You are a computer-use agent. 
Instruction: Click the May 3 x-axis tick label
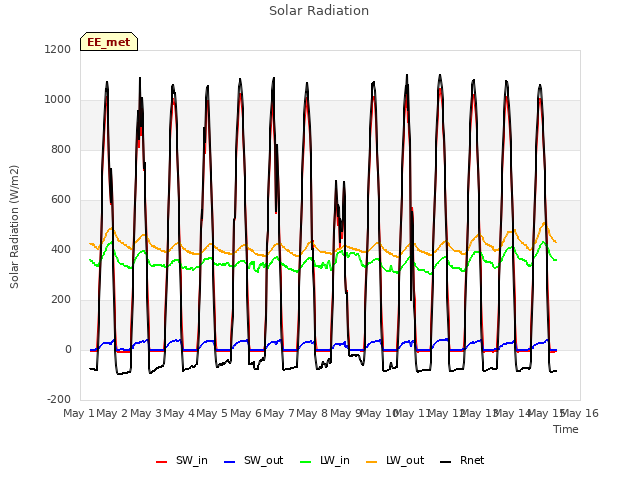(x=146, y=414)
